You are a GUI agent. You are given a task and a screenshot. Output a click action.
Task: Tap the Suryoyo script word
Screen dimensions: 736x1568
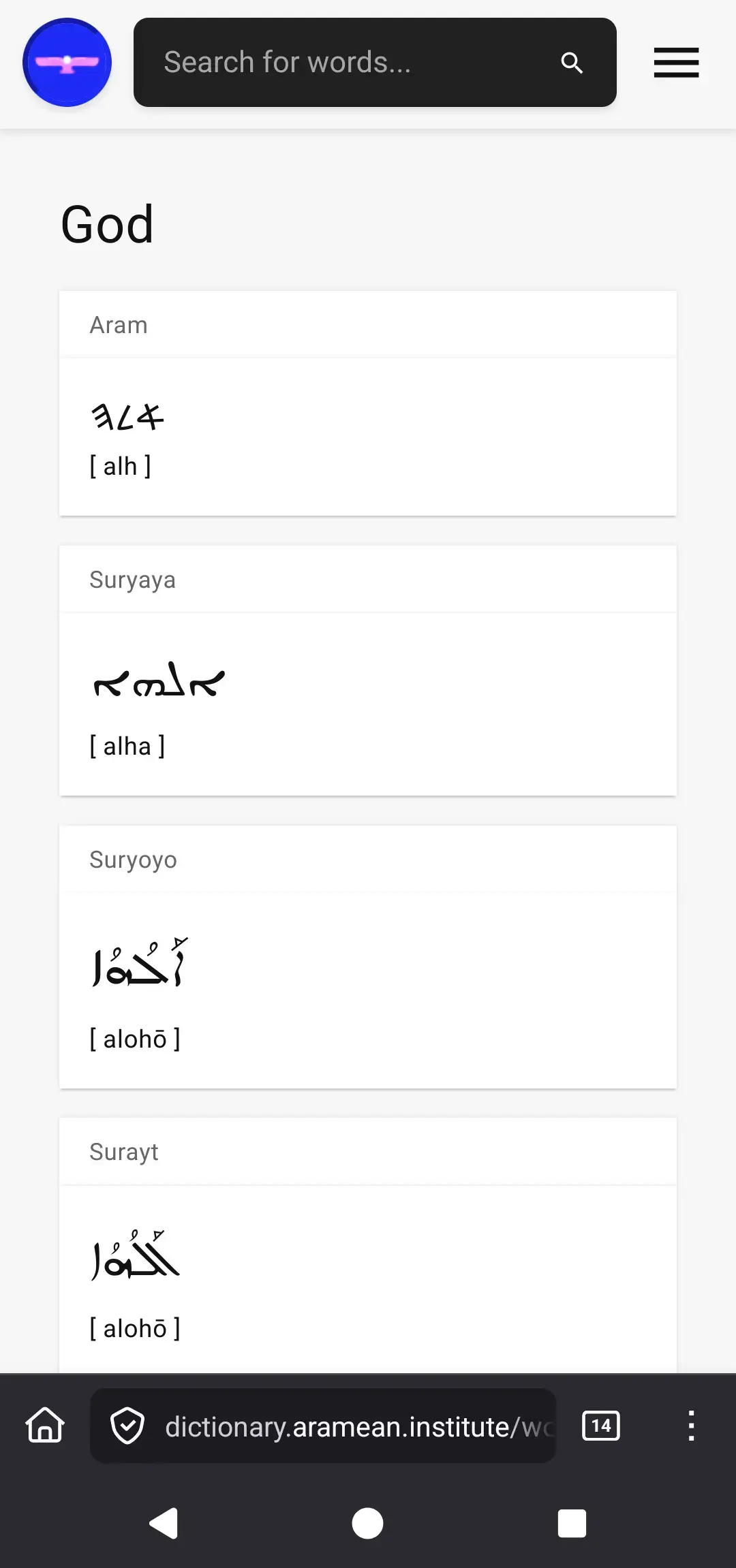139,962
